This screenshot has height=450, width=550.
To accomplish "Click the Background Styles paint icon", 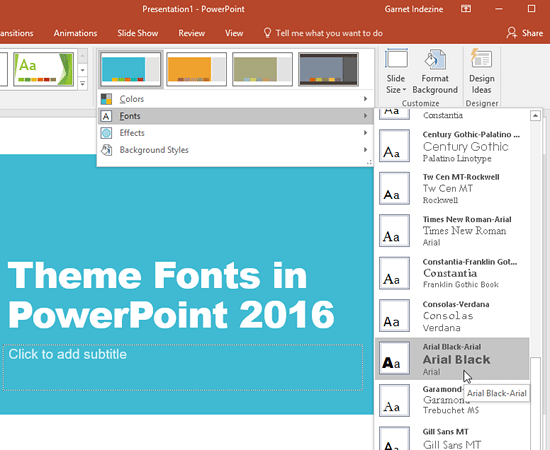I will (106, 150).
